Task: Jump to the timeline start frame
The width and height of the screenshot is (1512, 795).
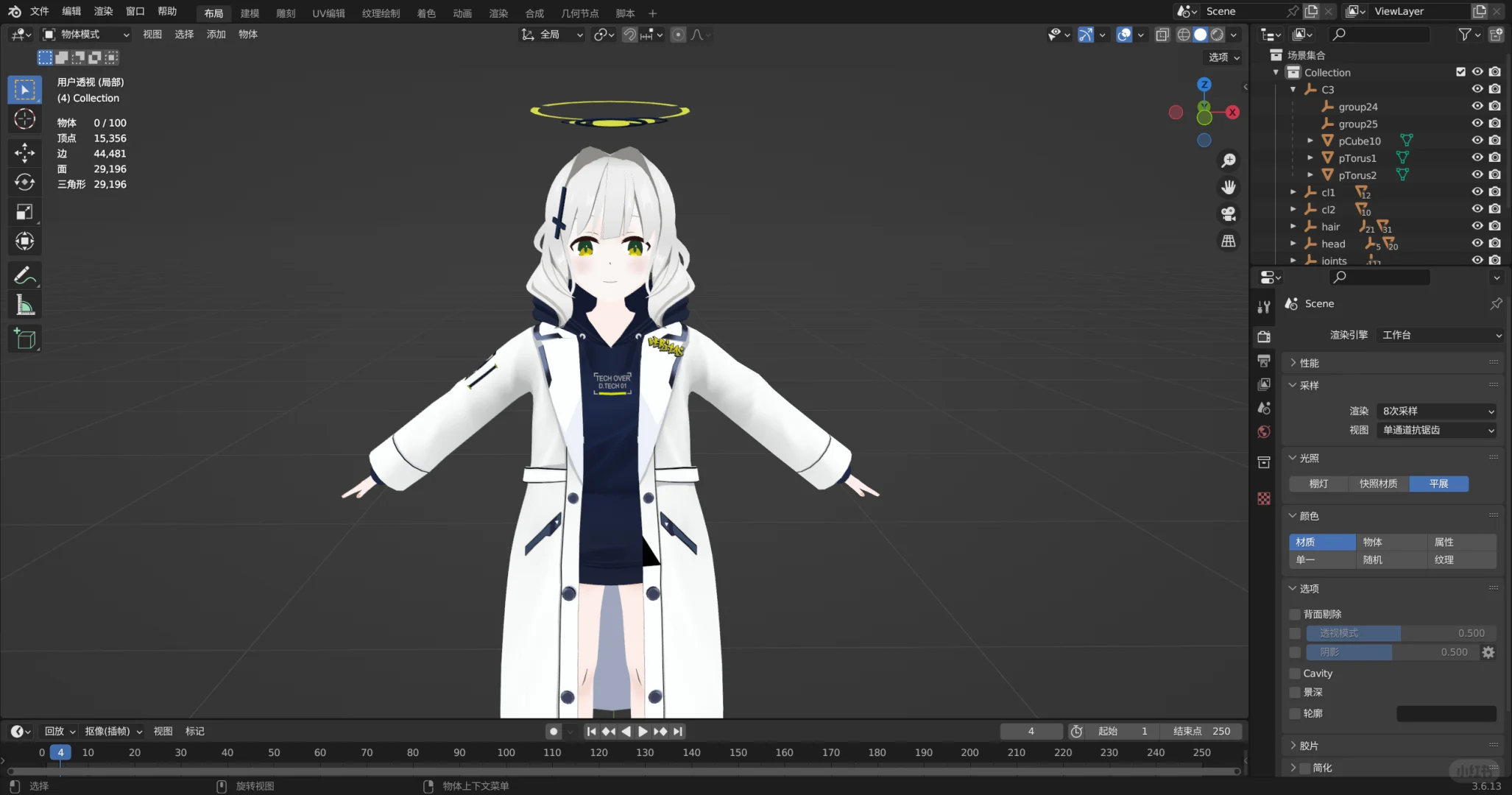Action: pyautogui.click(x=591, y=731)
